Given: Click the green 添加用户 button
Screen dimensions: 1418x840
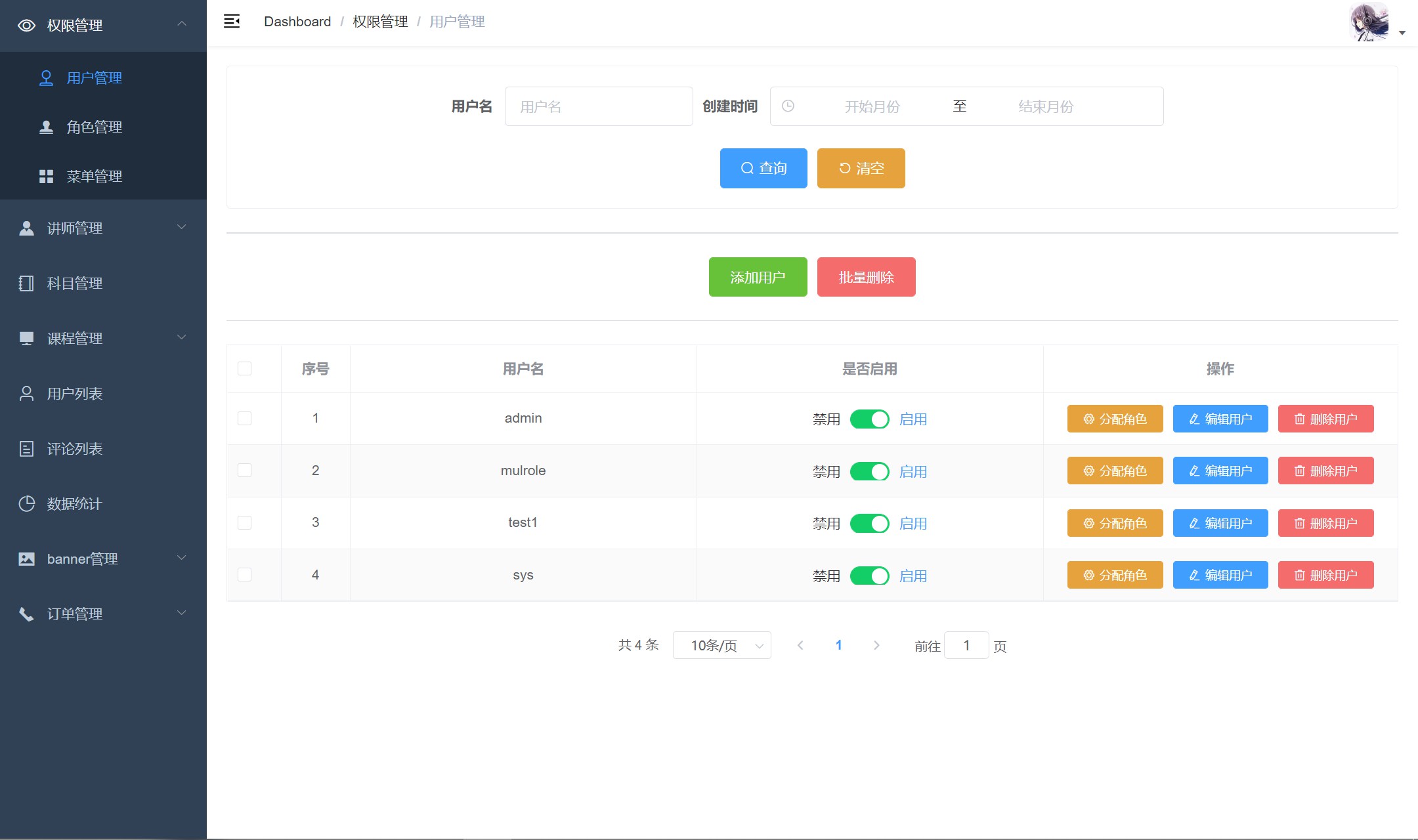Looking at the screenshot, I should (758, 278).
